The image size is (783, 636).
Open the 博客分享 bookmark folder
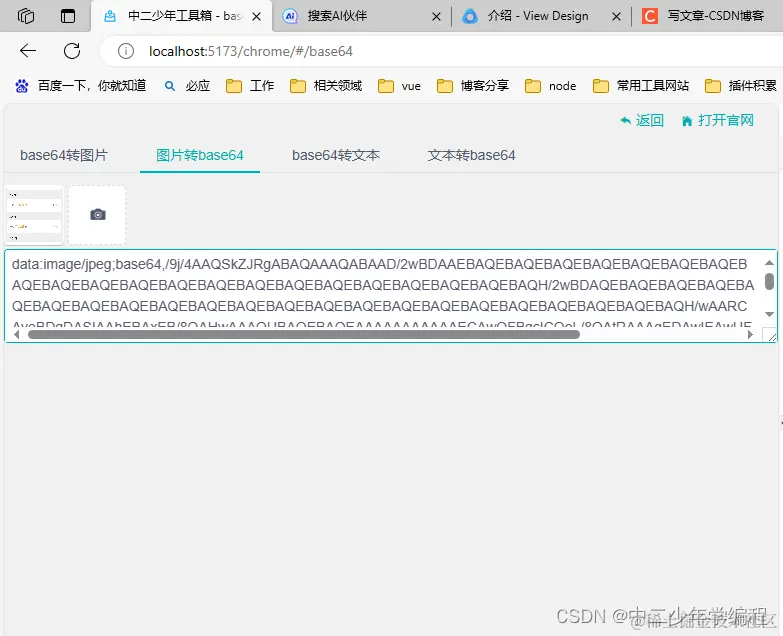pyautogui.click(x=472, y=86)
